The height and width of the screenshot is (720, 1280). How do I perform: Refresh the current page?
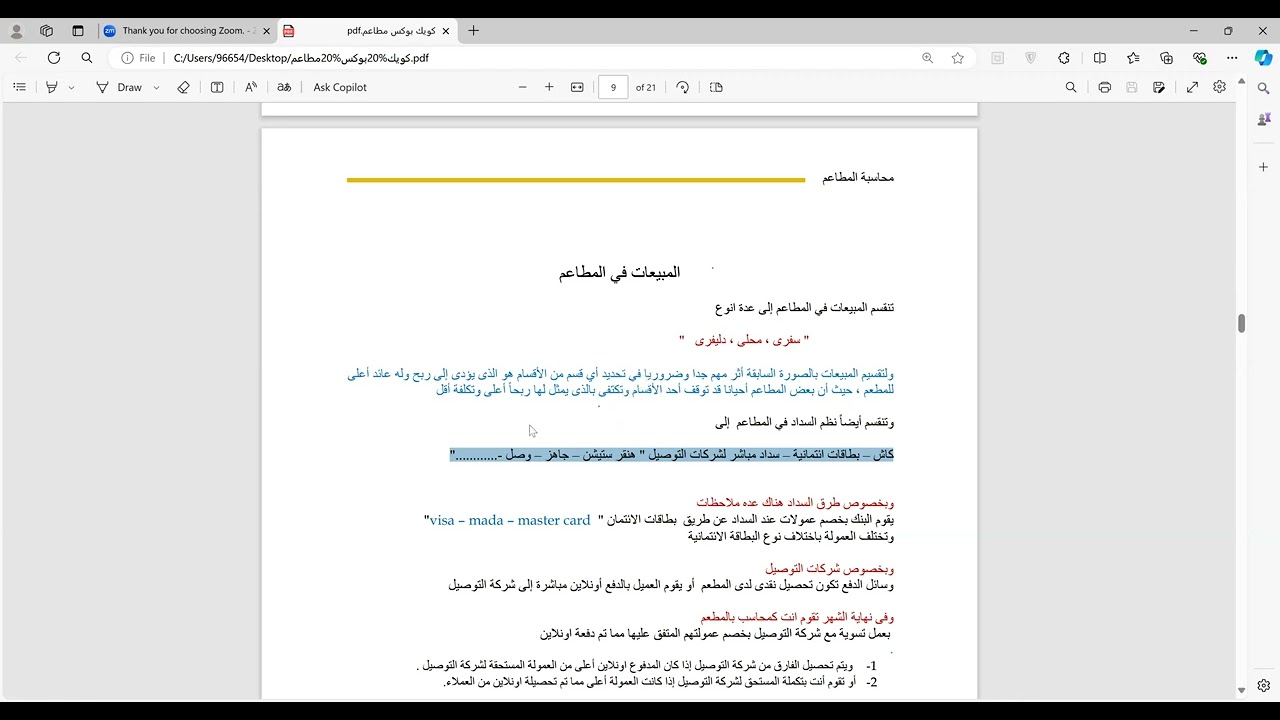point(54,58)
